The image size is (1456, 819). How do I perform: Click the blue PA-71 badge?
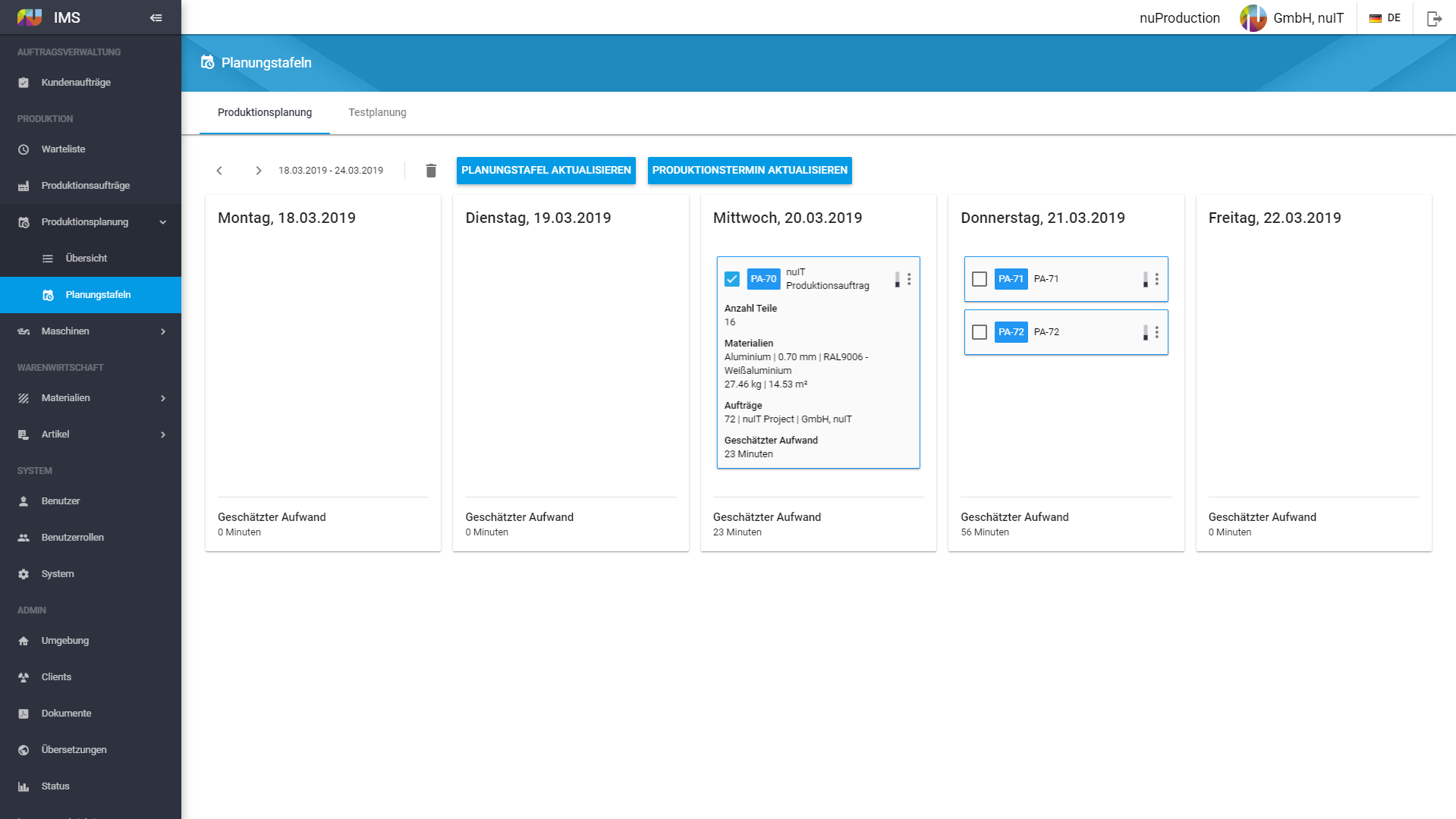coord(1011,279)
